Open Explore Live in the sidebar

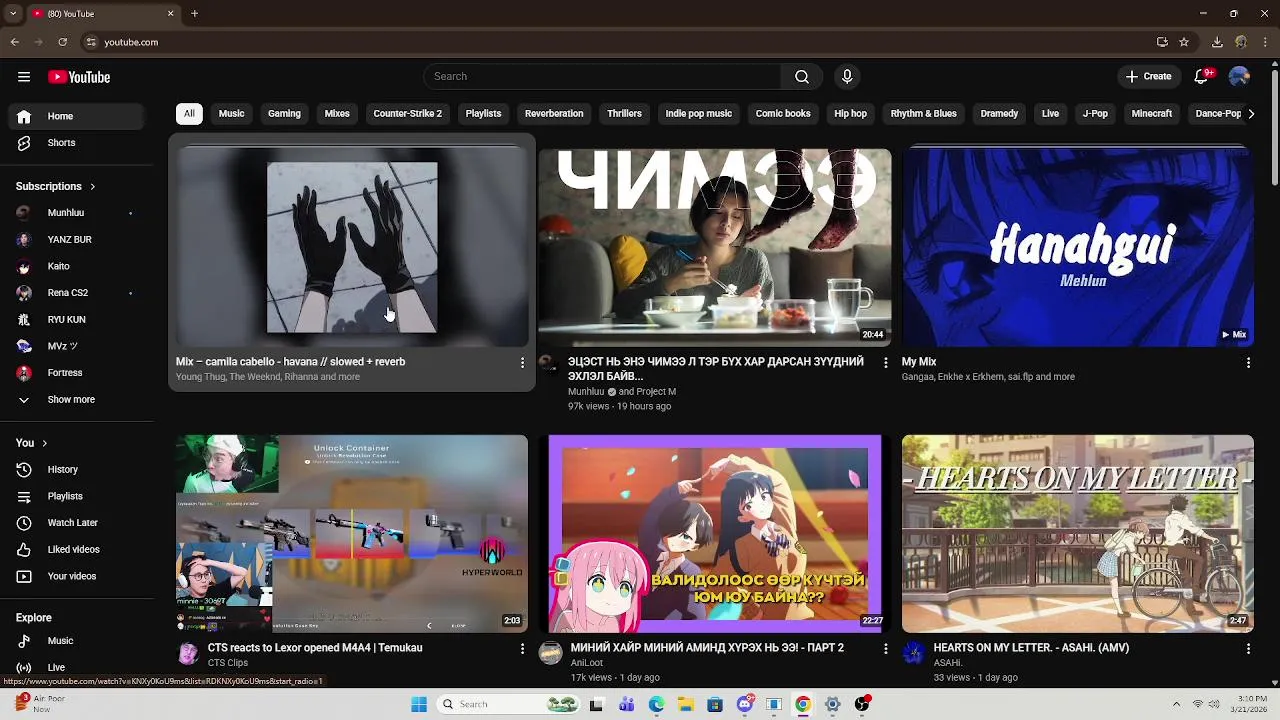pos(77,668)
